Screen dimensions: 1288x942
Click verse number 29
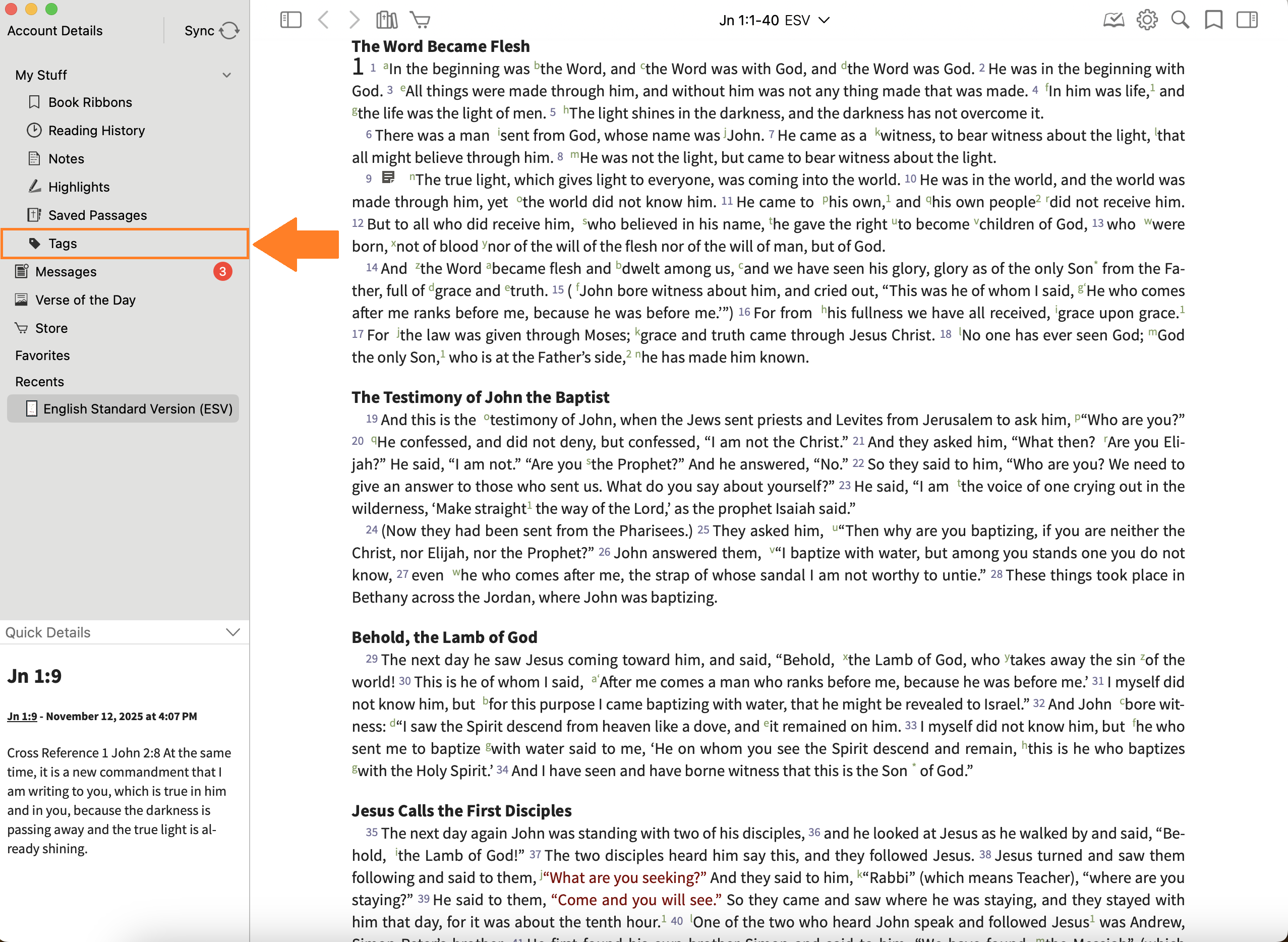(x=372, y=659)
